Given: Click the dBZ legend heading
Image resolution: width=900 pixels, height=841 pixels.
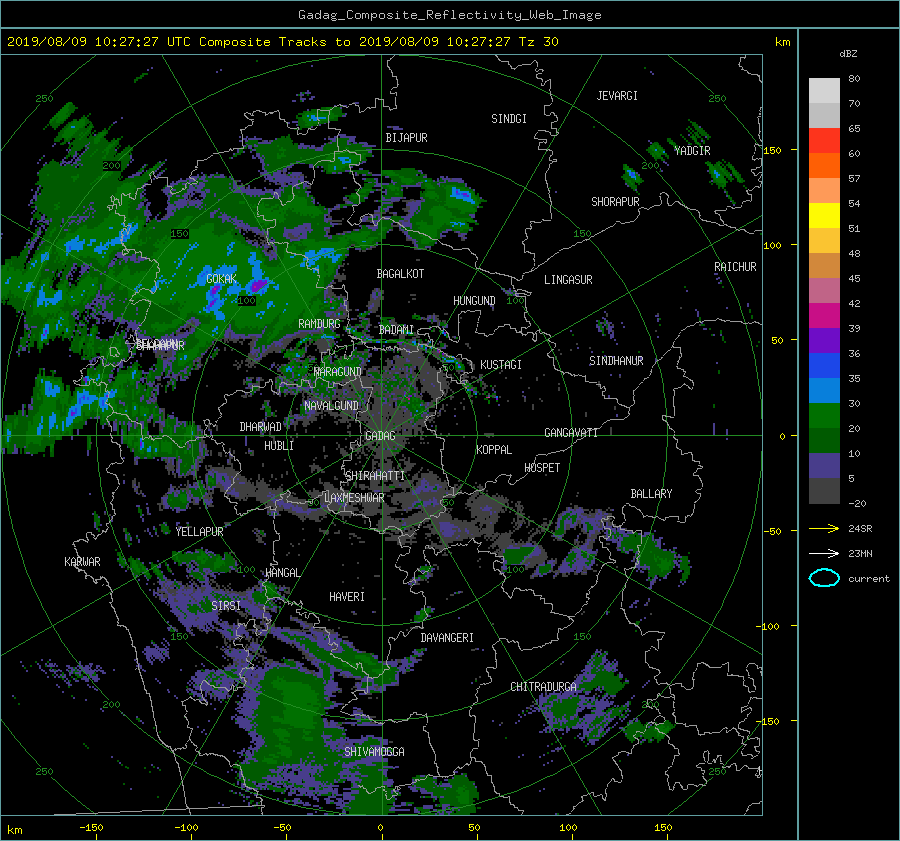Looking at the screenshot, I should pyautogui.click(x=848, y=53).
